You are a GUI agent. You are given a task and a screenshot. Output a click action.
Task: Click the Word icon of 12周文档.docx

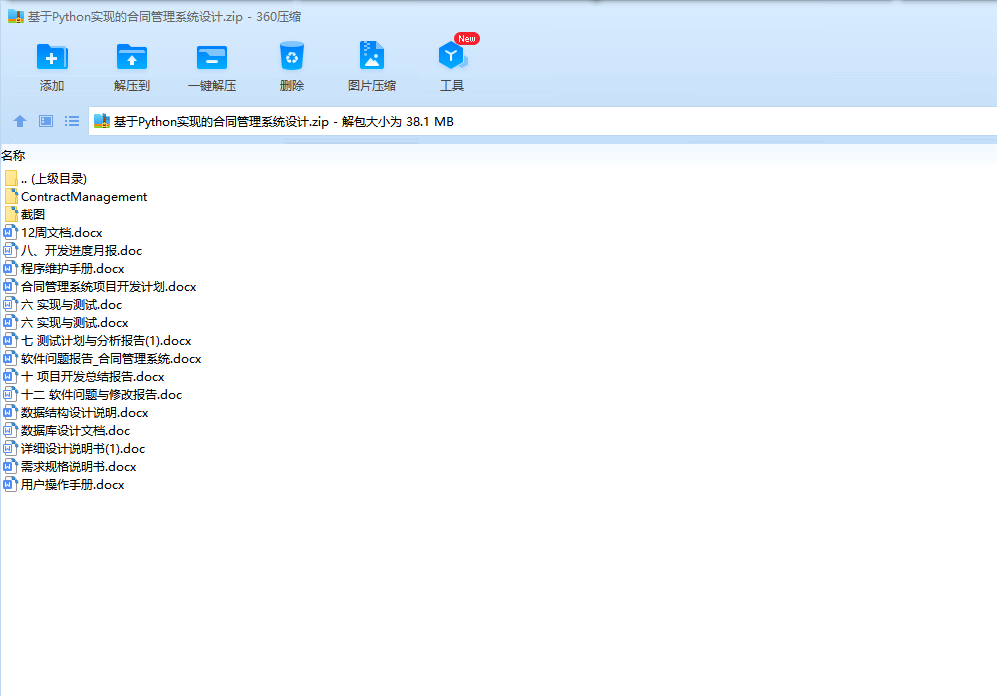click(x=10, y=233)
